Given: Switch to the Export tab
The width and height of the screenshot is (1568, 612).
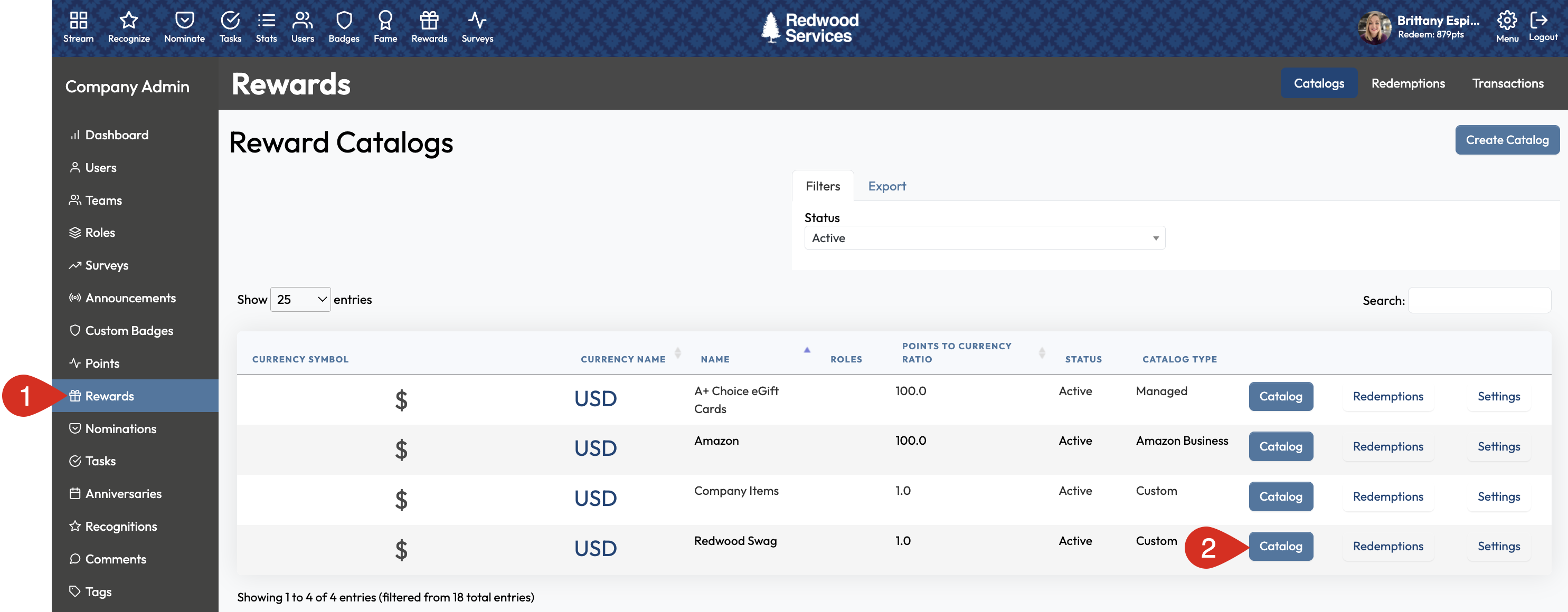Looking at the screenshot, I should click(887, 186).
